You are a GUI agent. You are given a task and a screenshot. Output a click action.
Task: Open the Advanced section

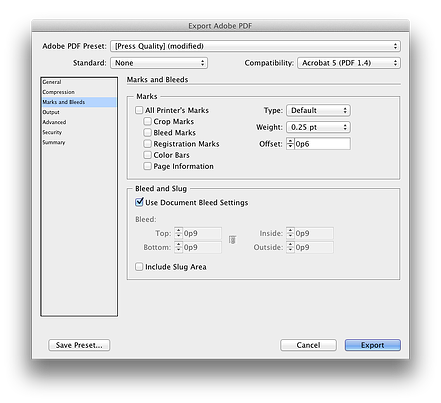click(x=79, y=122)
